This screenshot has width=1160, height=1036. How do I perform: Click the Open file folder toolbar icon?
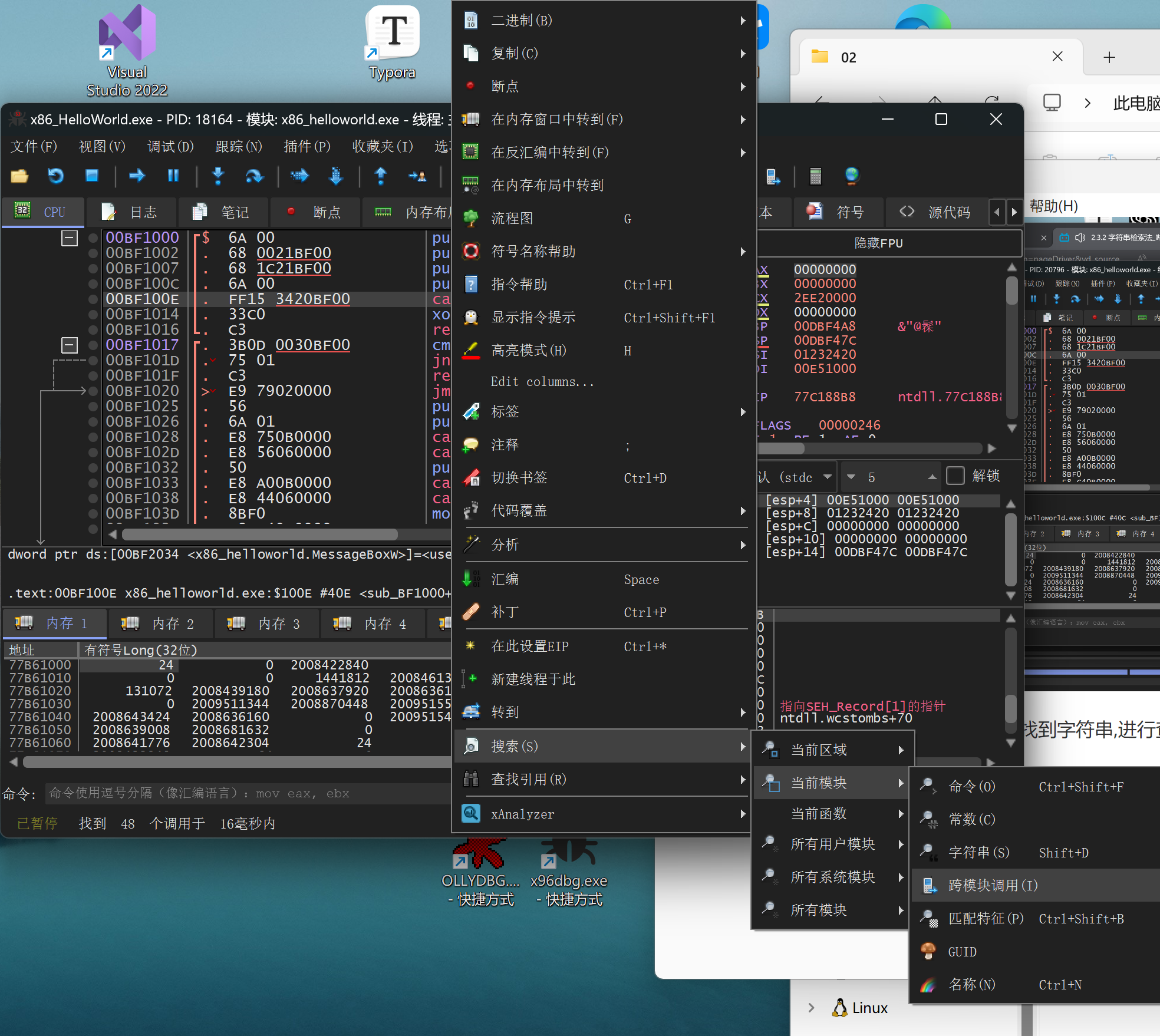click(x=19, y=176)
